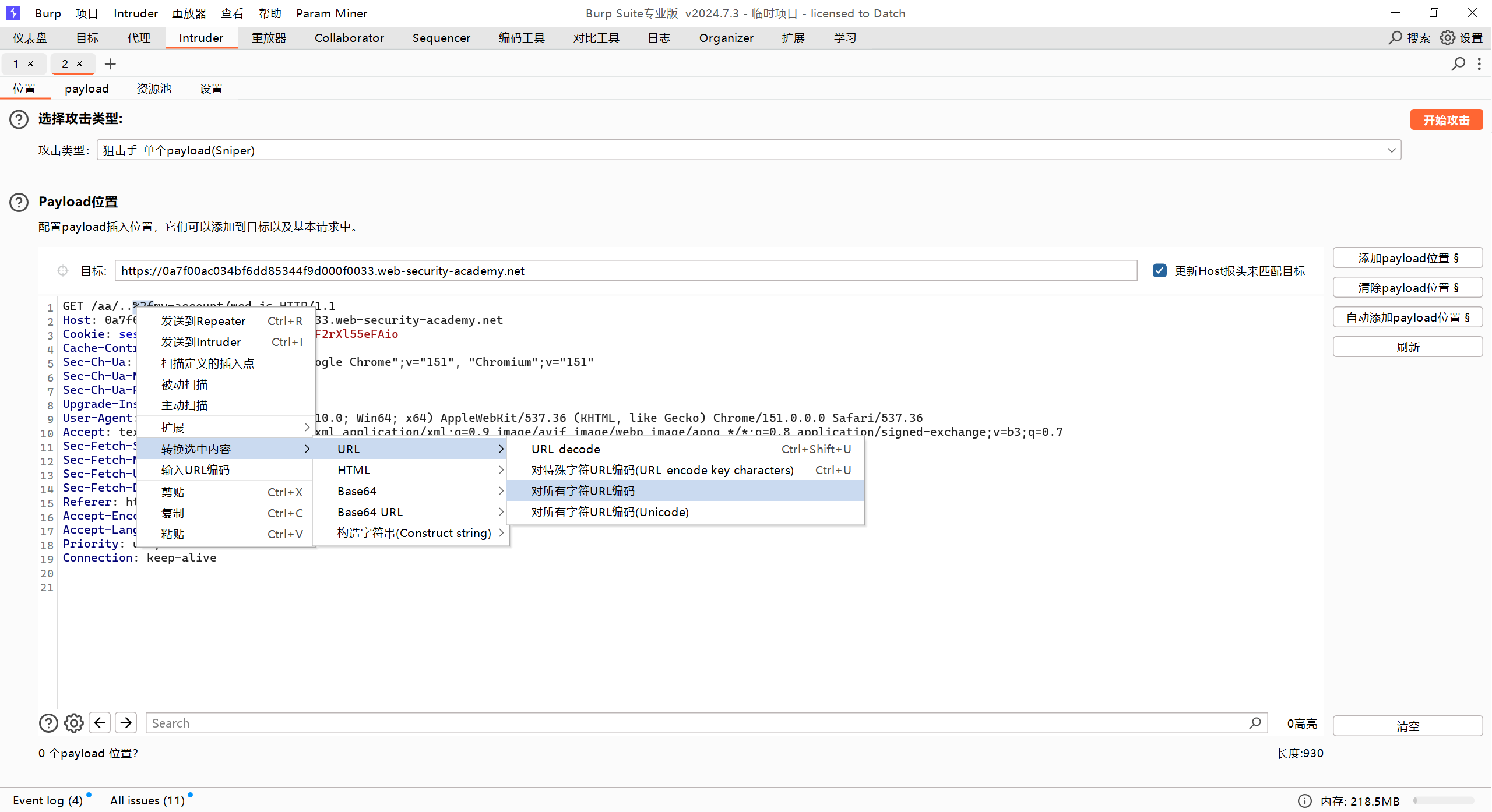
Task: Toggle 更新Host报头来匹配目标 checkbox
Action: click(x=1160, y=271)
